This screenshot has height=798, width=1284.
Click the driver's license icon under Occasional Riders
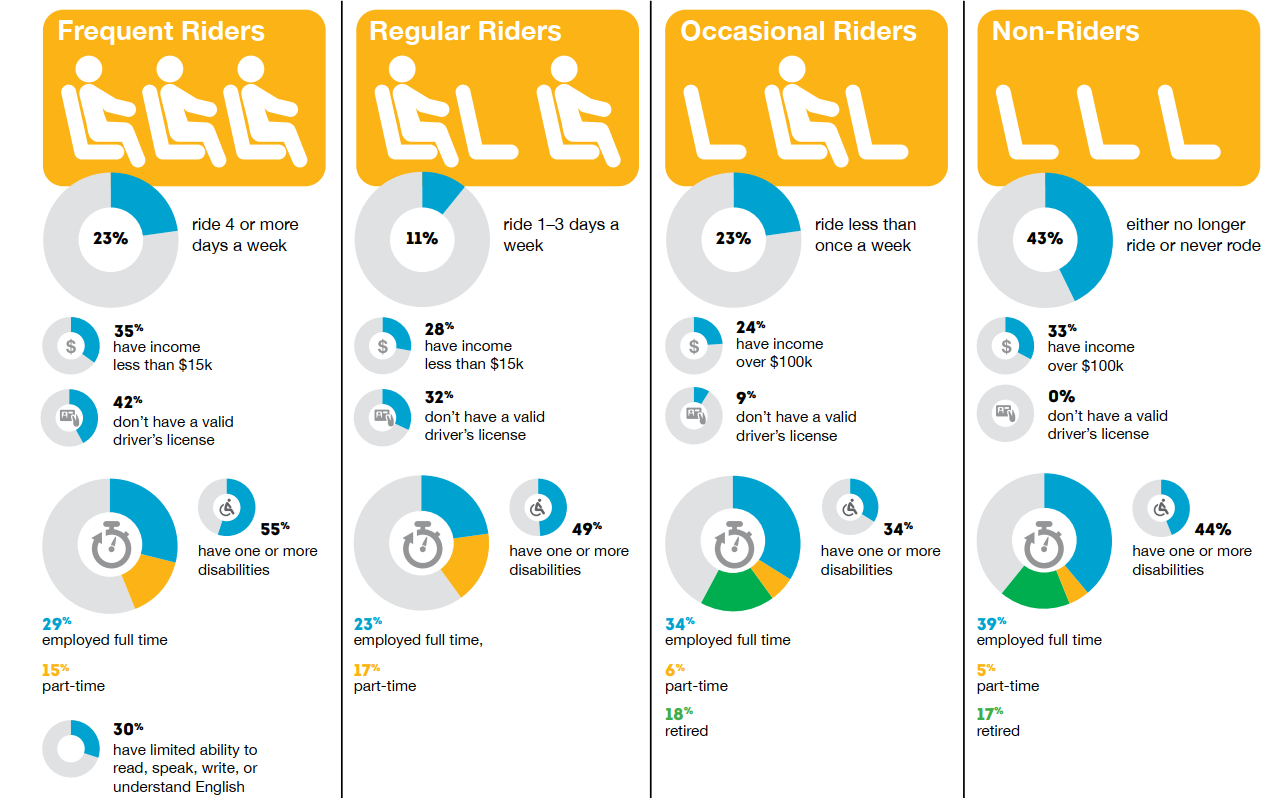(694, 416)
